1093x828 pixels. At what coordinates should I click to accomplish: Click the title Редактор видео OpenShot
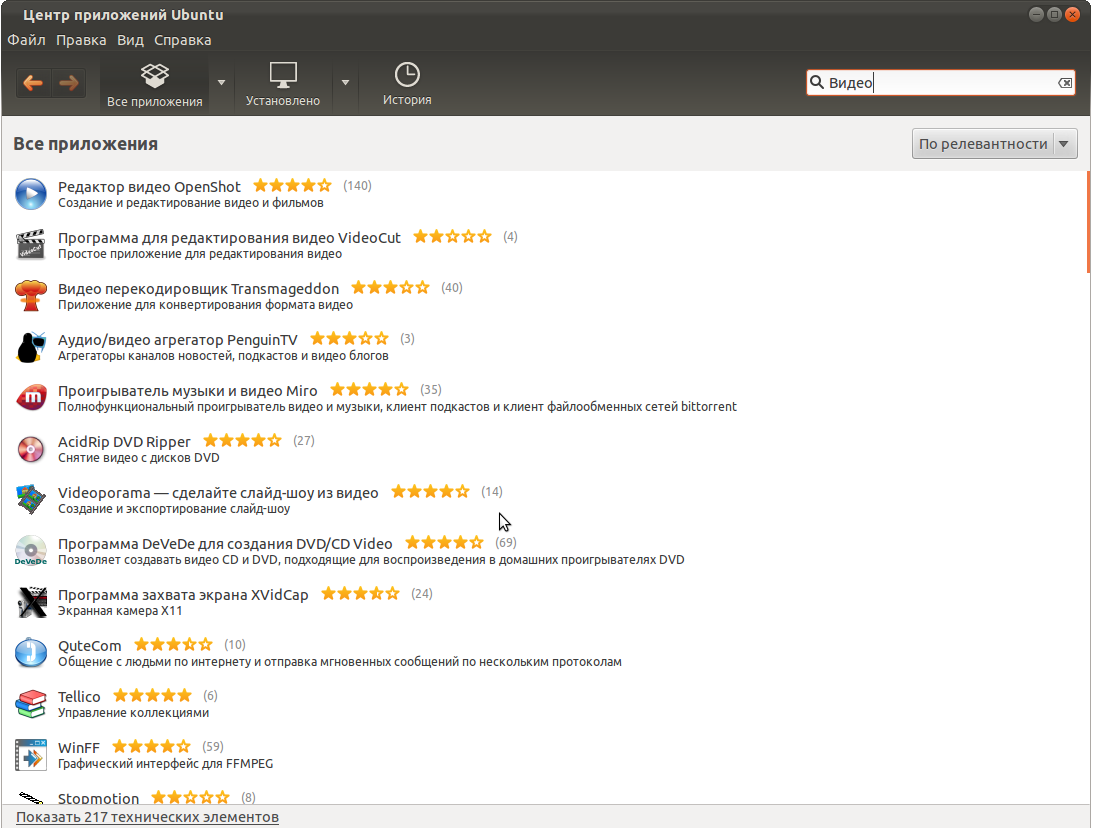point(149,187)
